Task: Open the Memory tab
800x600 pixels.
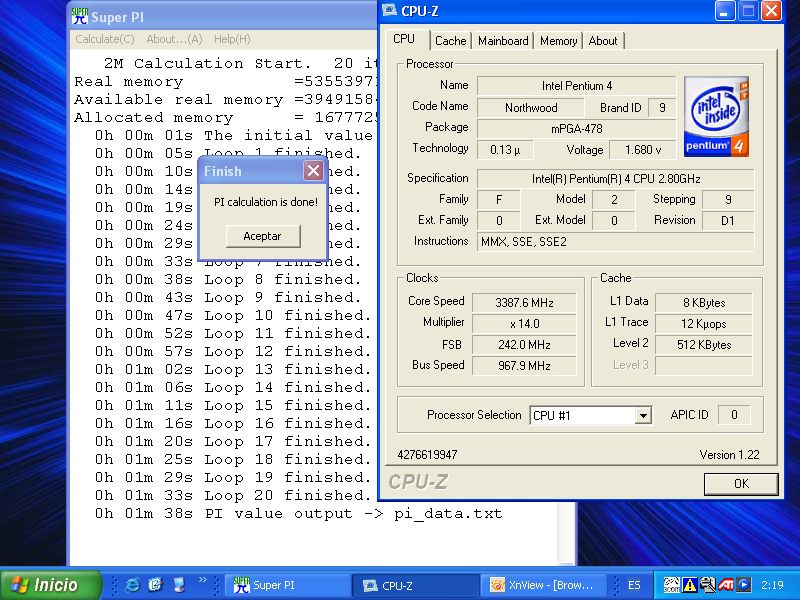Action: coord(558,41)
